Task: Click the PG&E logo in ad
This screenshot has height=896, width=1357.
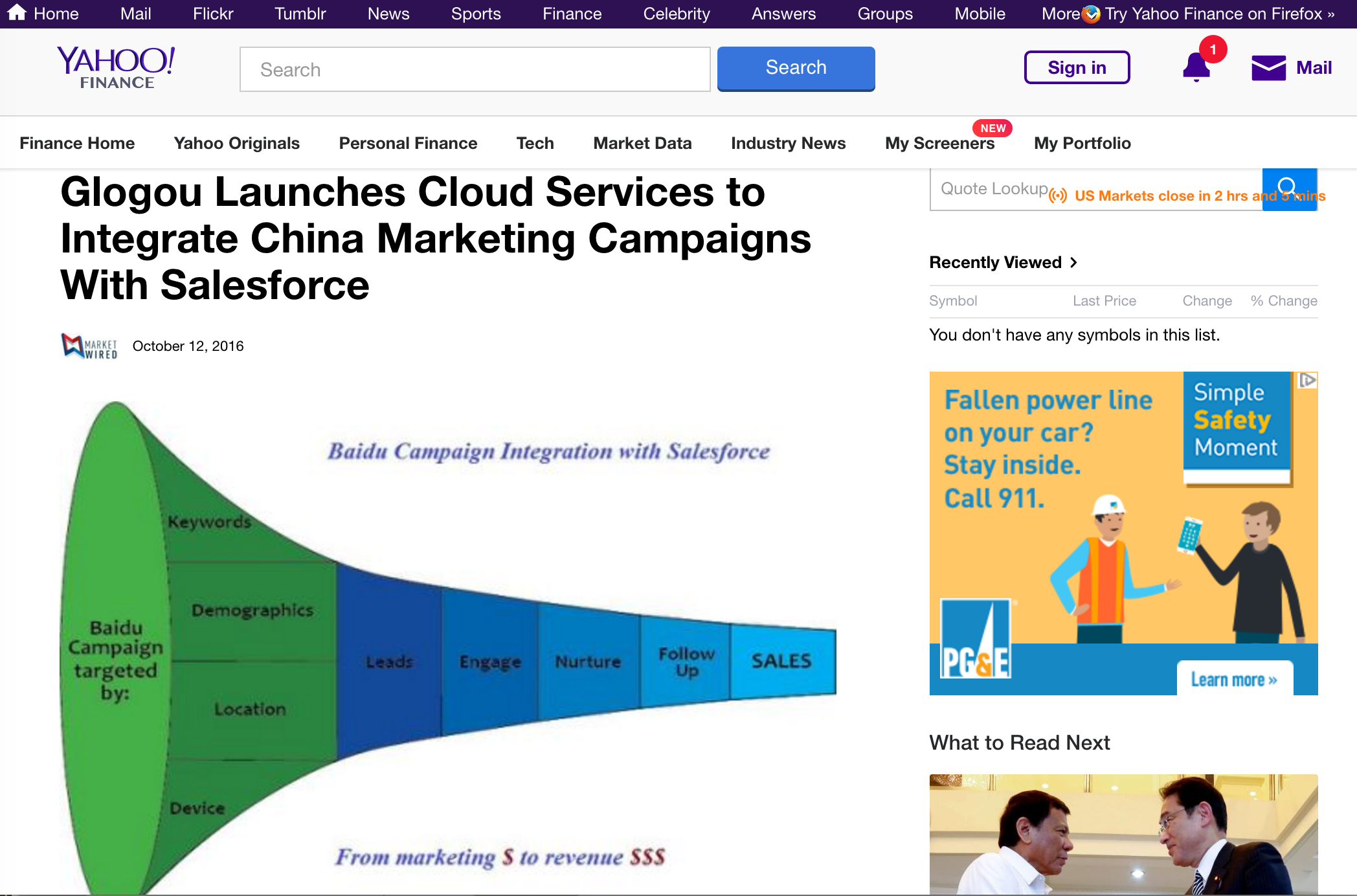Action: [x=975, y=638]
